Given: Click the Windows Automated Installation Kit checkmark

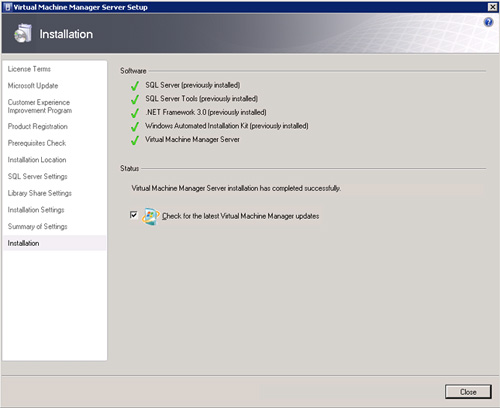Looking at the screenshot, I should pyautogui.click(x=135, y=127).
